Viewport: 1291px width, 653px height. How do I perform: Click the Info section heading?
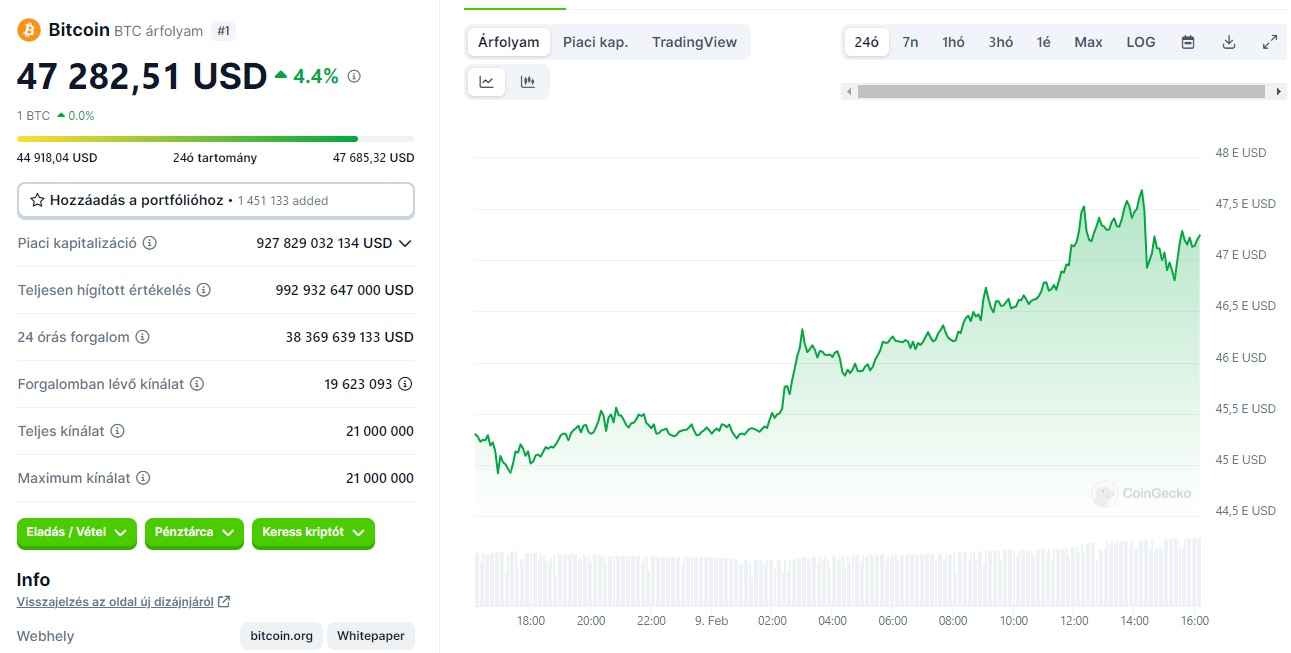(33, 580)
